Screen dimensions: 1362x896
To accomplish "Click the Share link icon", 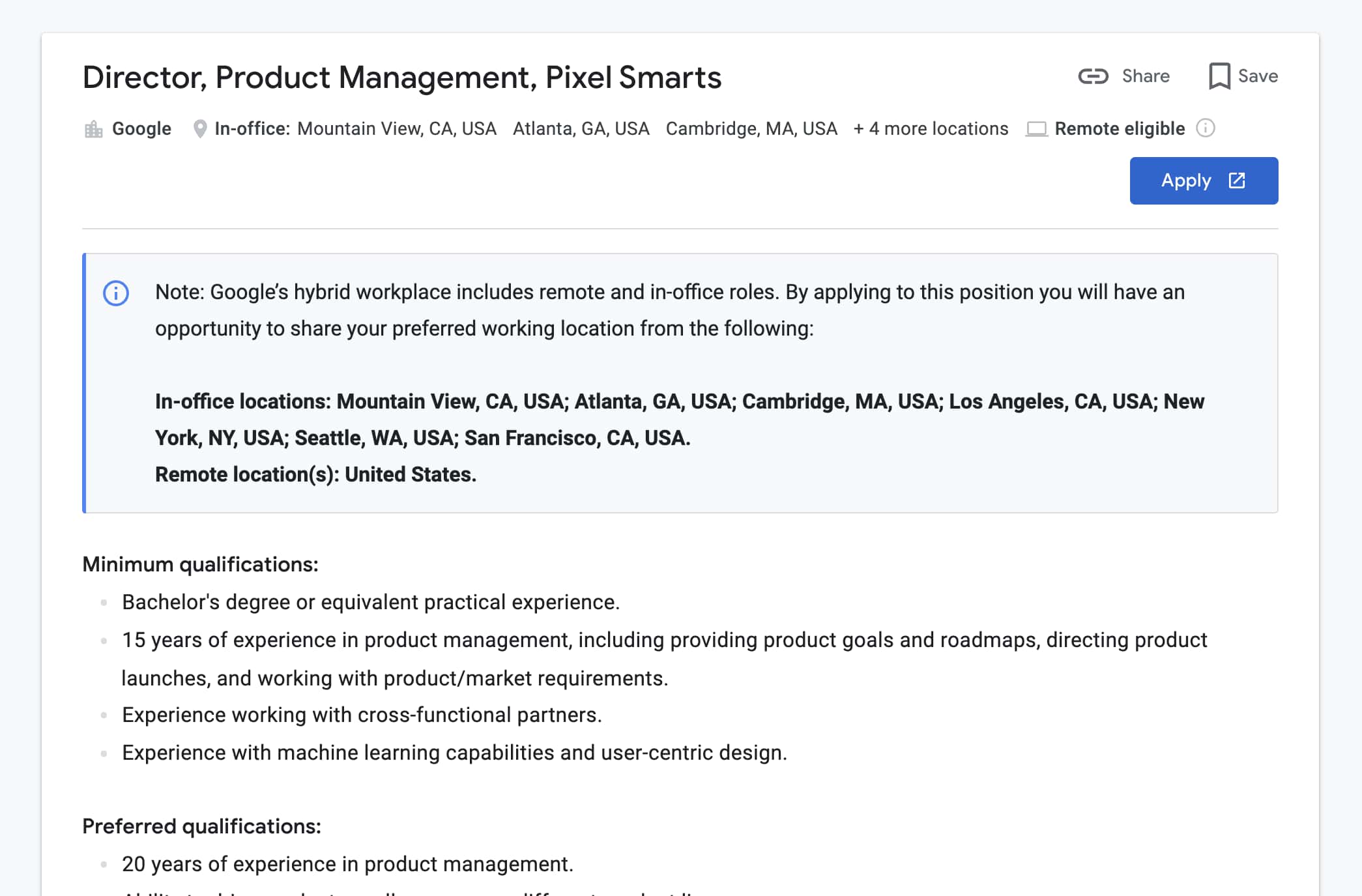I will click(x=1093, y=76).
